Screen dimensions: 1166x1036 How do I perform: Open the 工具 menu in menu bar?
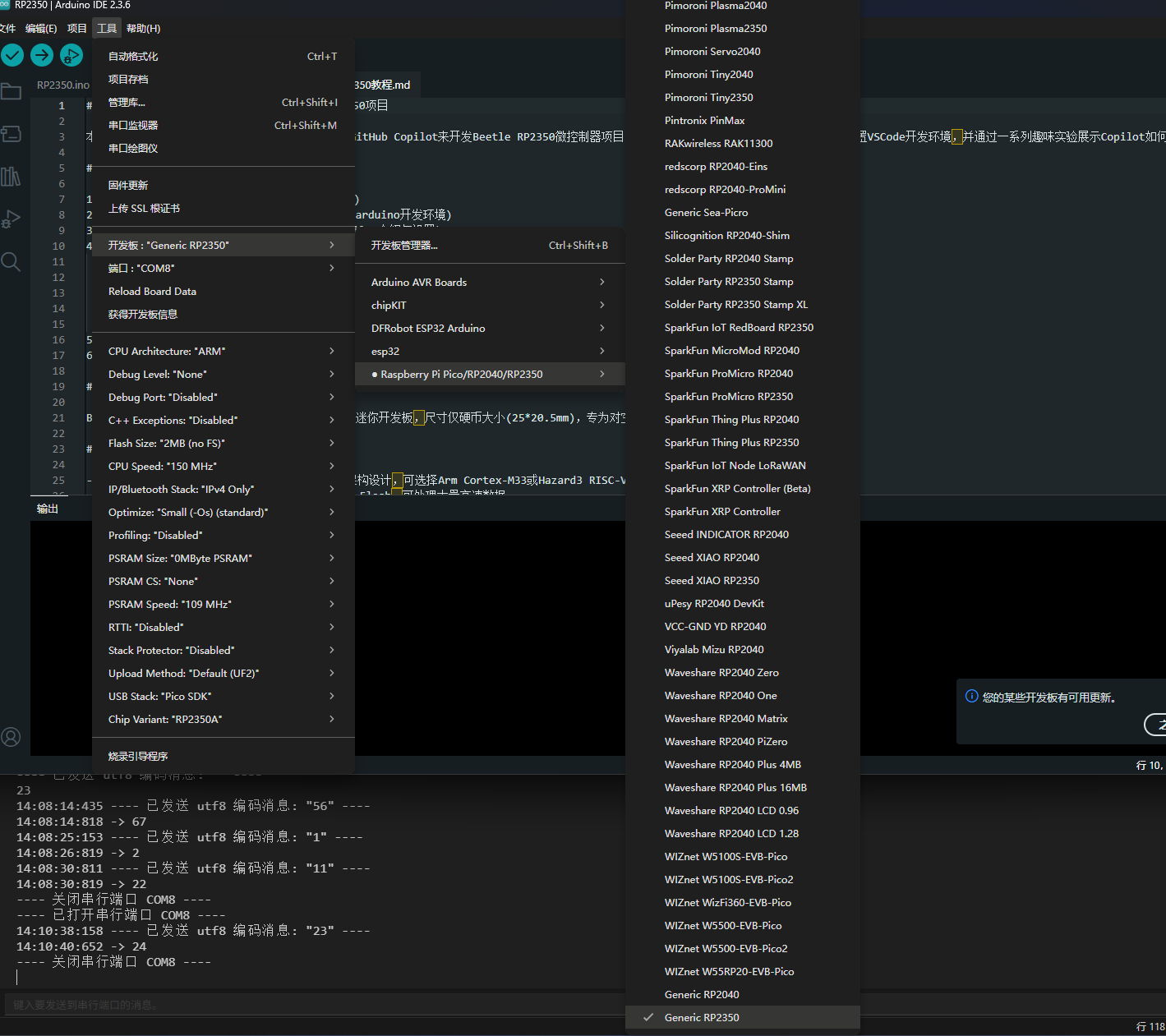pyautogui.click(x=107, y=28)
